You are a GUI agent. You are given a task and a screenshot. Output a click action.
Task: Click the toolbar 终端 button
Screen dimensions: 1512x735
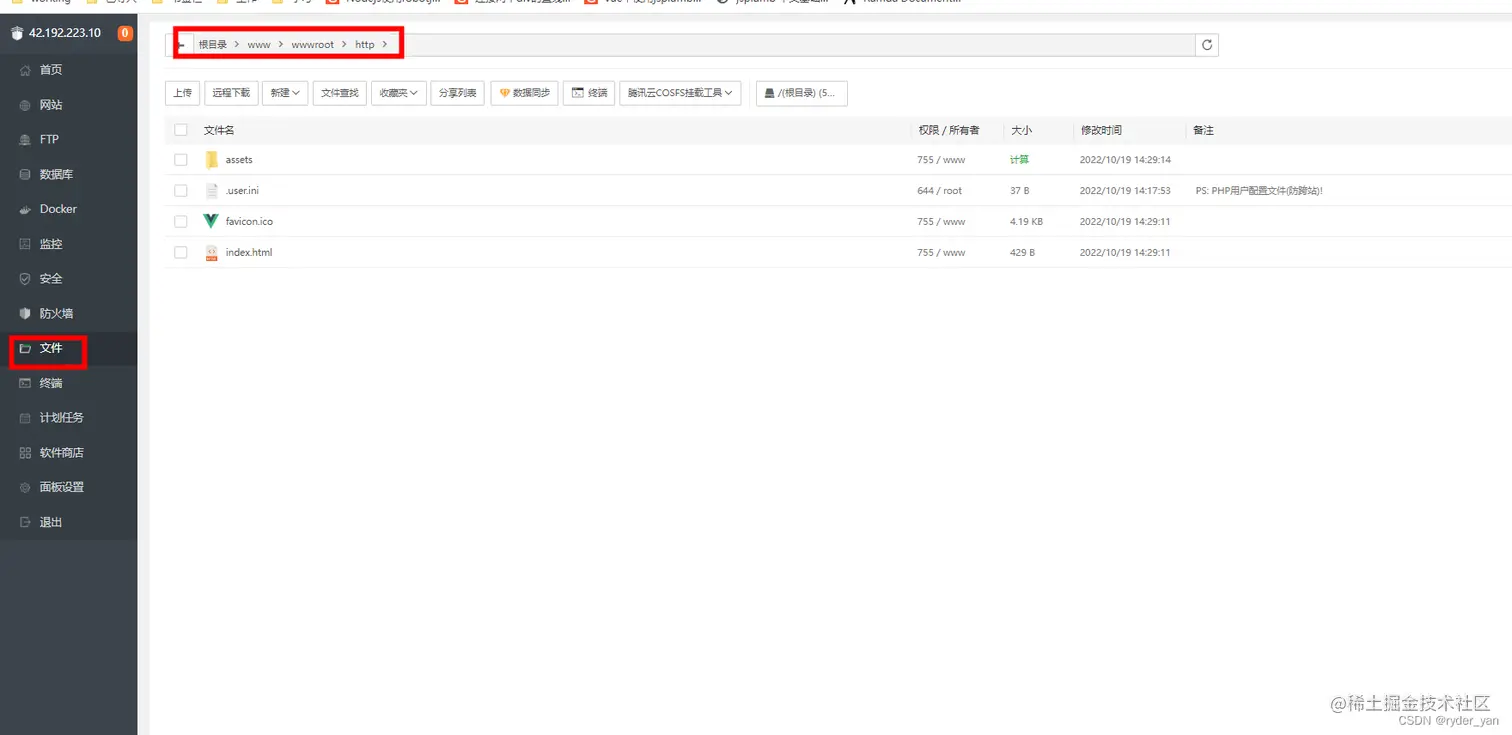tap(589, 93)
